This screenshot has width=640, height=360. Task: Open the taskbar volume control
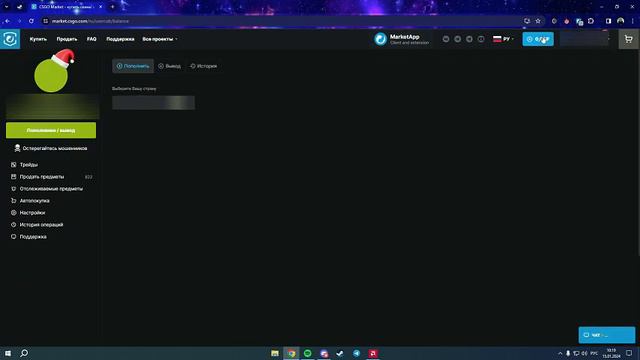(x=584, y=353)
